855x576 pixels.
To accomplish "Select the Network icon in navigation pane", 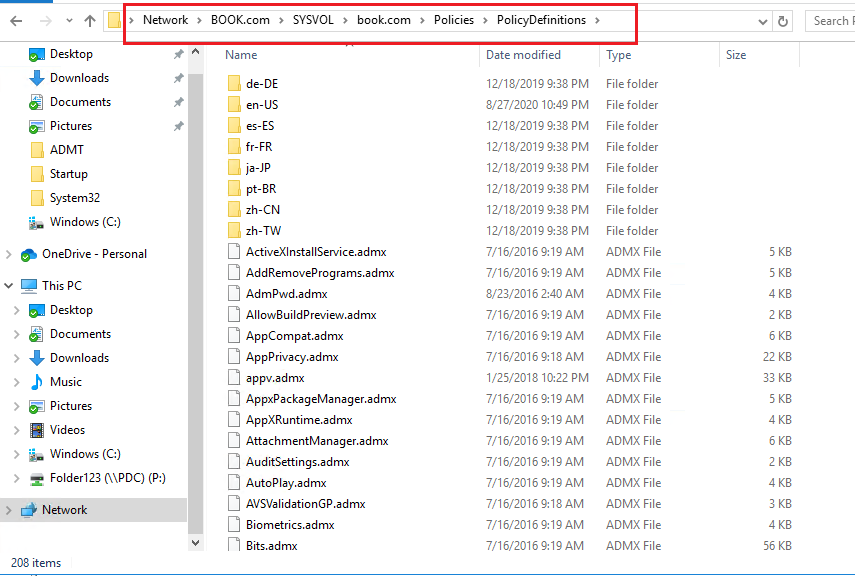I will click(x=29, y=510).
